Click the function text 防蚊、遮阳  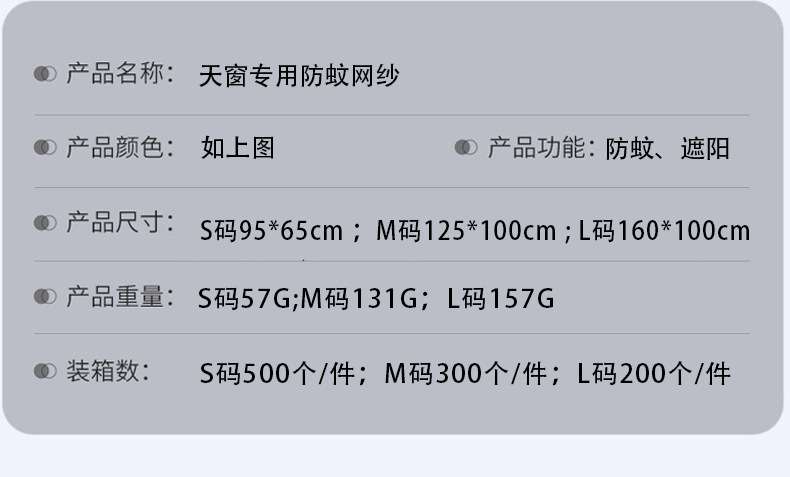coord(668,149)
